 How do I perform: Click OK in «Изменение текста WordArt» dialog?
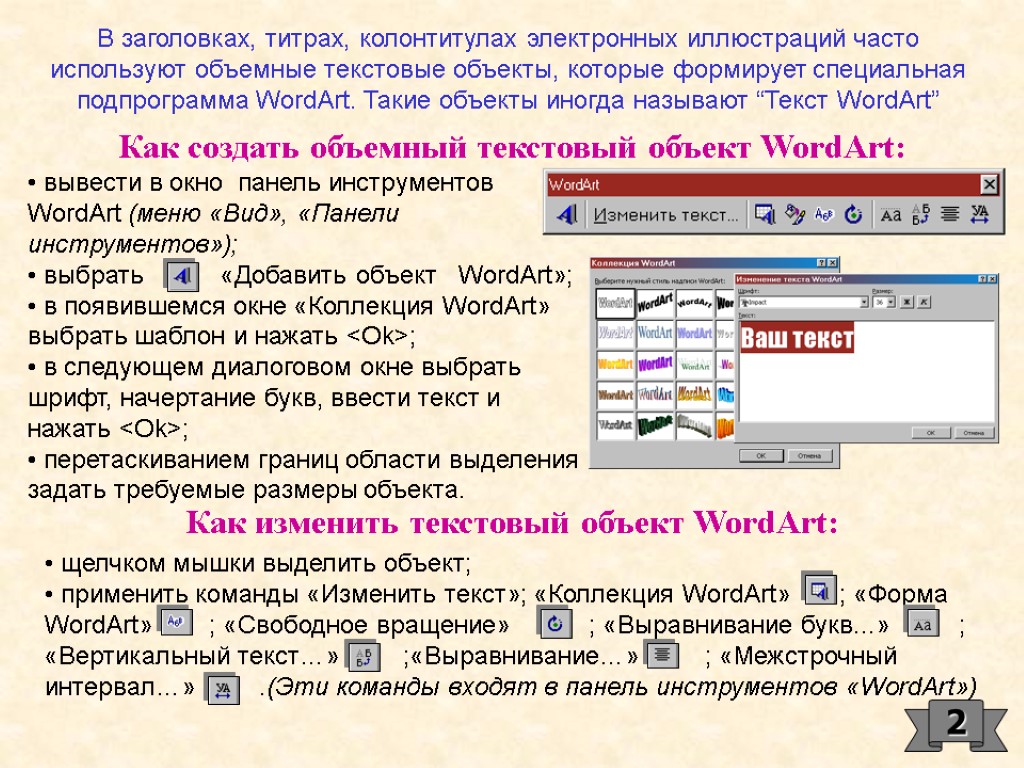(931, 433)
